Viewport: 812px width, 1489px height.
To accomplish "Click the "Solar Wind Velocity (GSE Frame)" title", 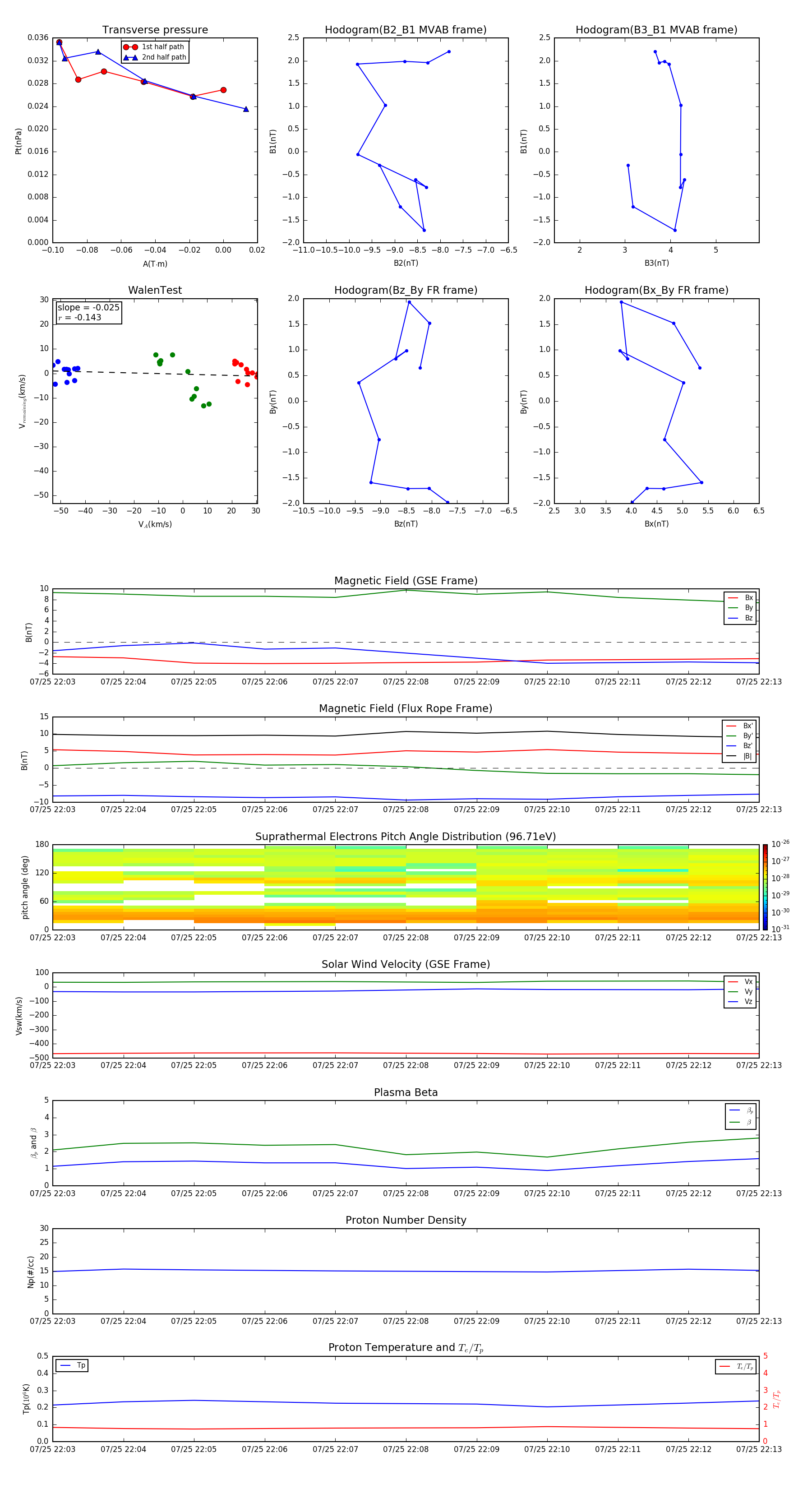I will tap(406, 964).
